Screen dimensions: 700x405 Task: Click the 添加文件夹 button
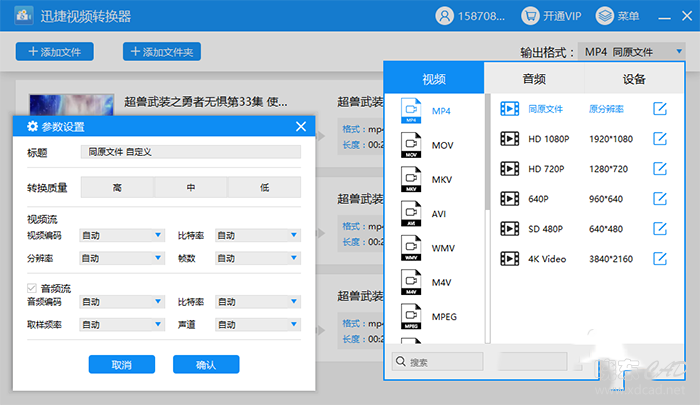(x=162, y=51)
